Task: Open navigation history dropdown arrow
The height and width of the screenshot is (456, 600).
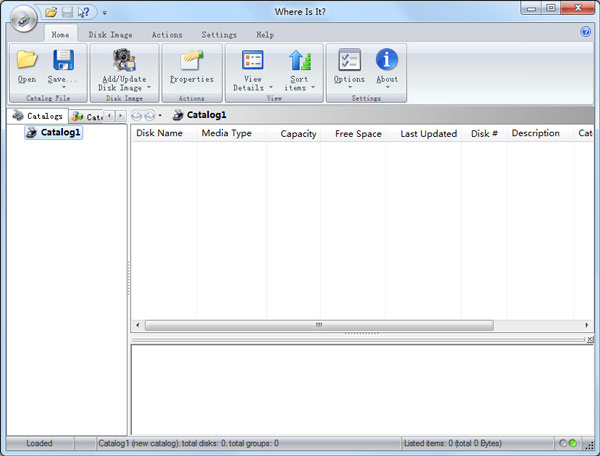Action: [x=160, y=115]
